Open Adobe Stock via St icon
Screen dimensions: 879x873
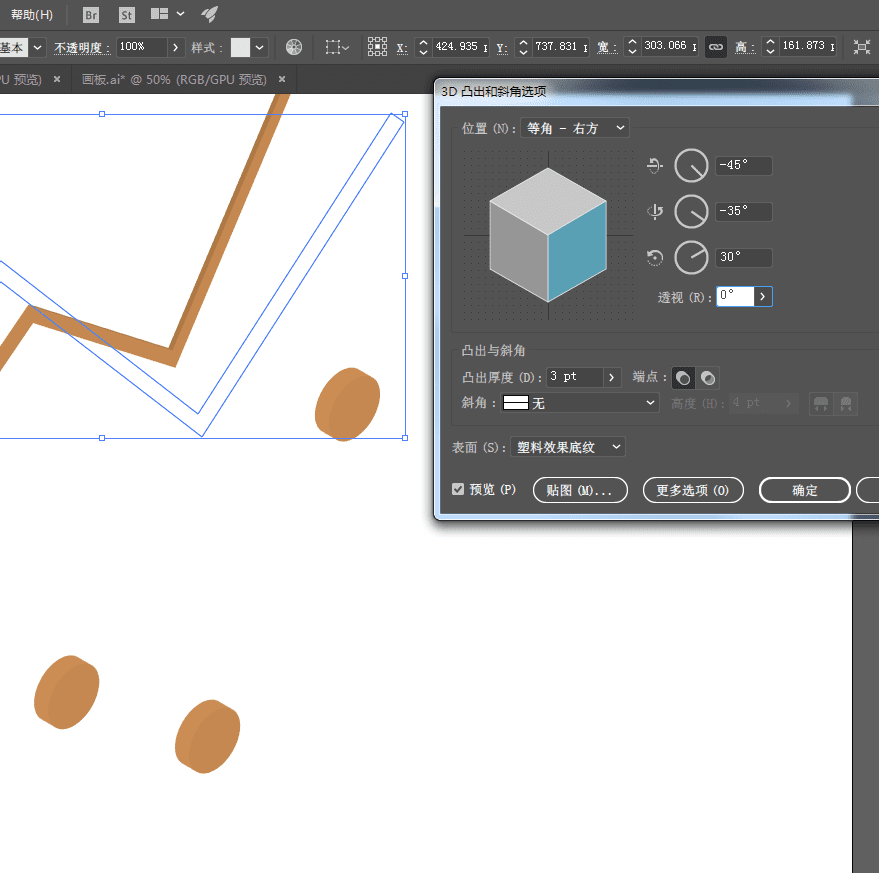point(126,15)
